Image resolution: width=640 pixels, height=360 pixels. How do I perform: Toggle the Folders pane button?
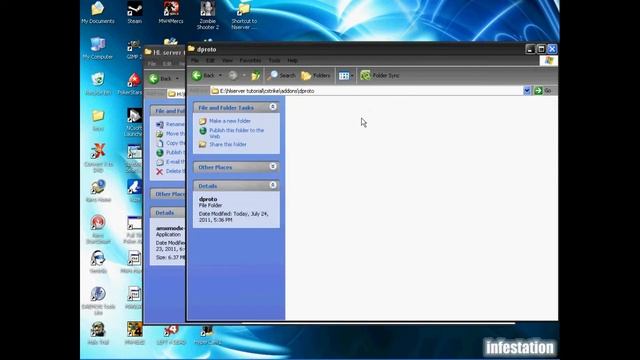(x=316, y=76)
